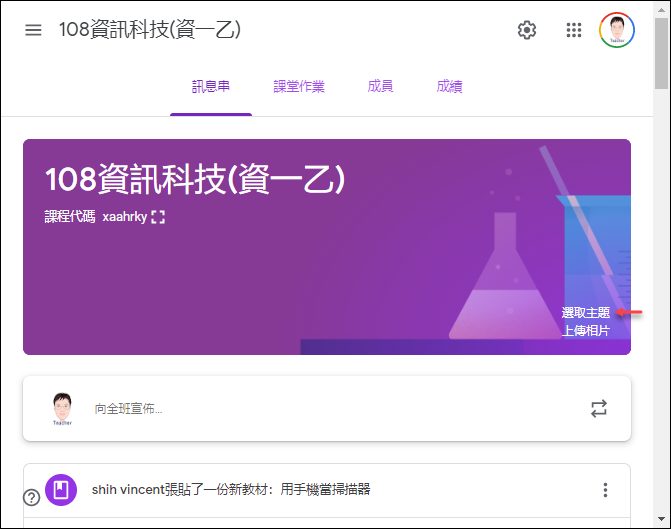This screenshot has width=671, height=529.
Task: Open the 成績 tab
Action: click(x=449, y=87)
